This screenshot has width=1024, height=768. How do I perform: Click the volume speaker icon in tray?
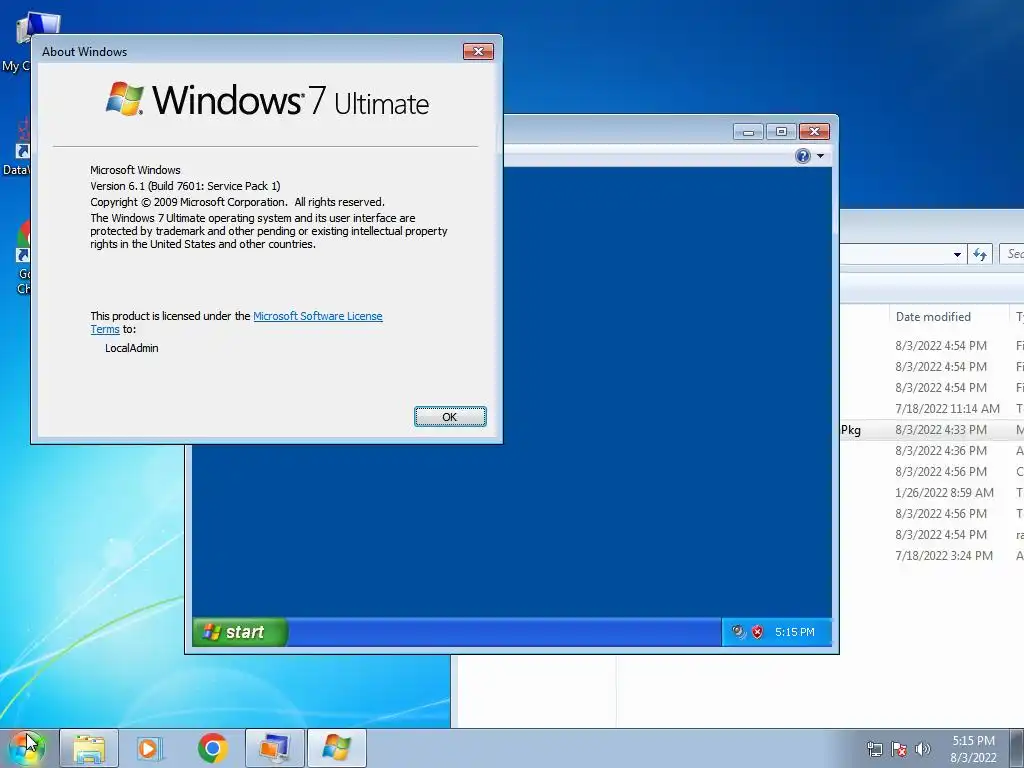pyautogui.click(x=923, y=749)
